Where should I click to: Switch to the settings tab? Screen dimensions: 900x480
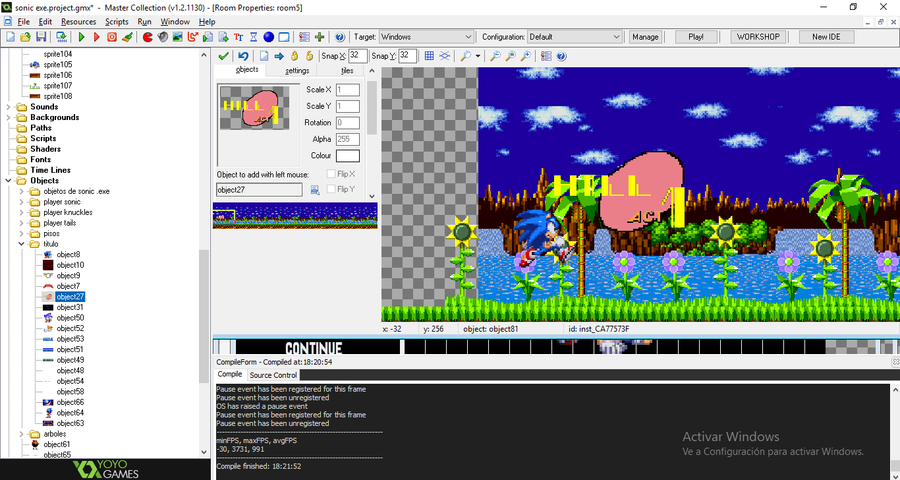(297, 71)
